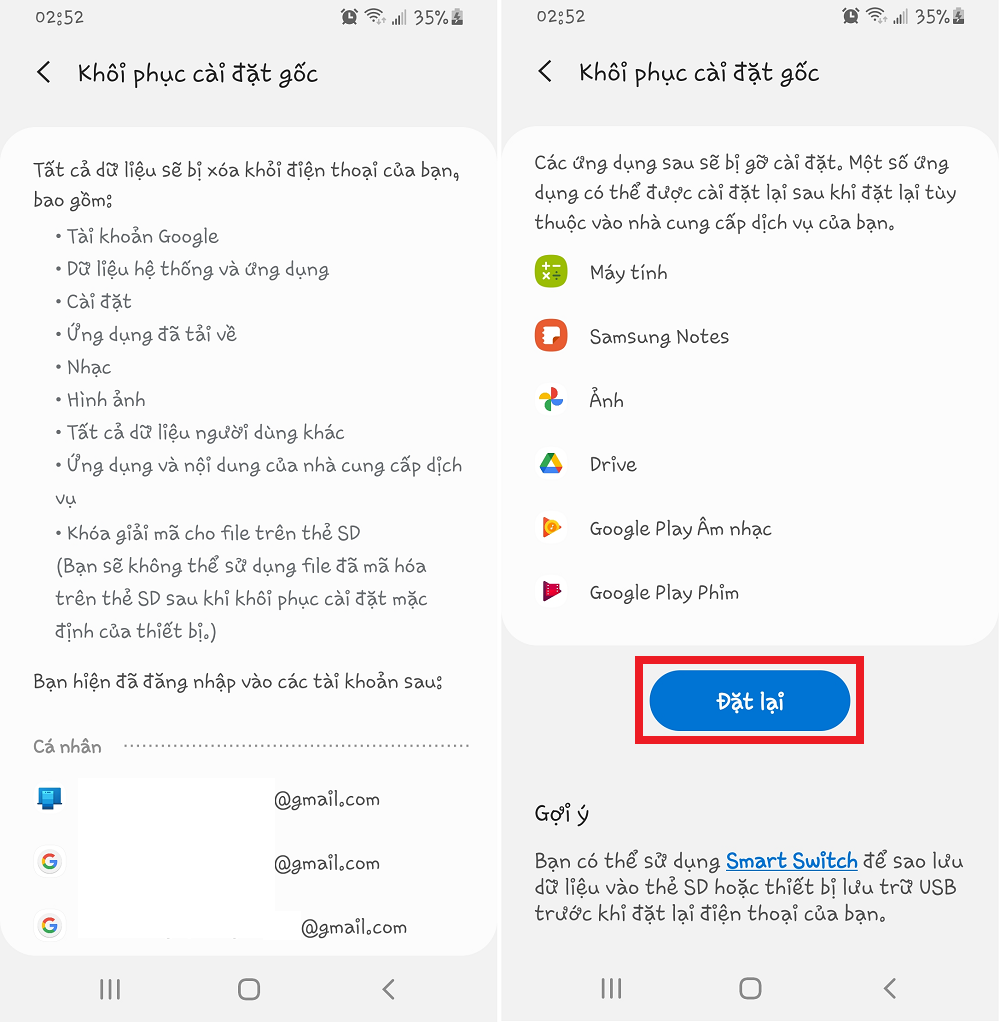Tap the Google Play Âm nhạc icon
Image resolution: width=1000 pixels, height=1022 pixels.
pyautogui.click(x=551, y=527)
